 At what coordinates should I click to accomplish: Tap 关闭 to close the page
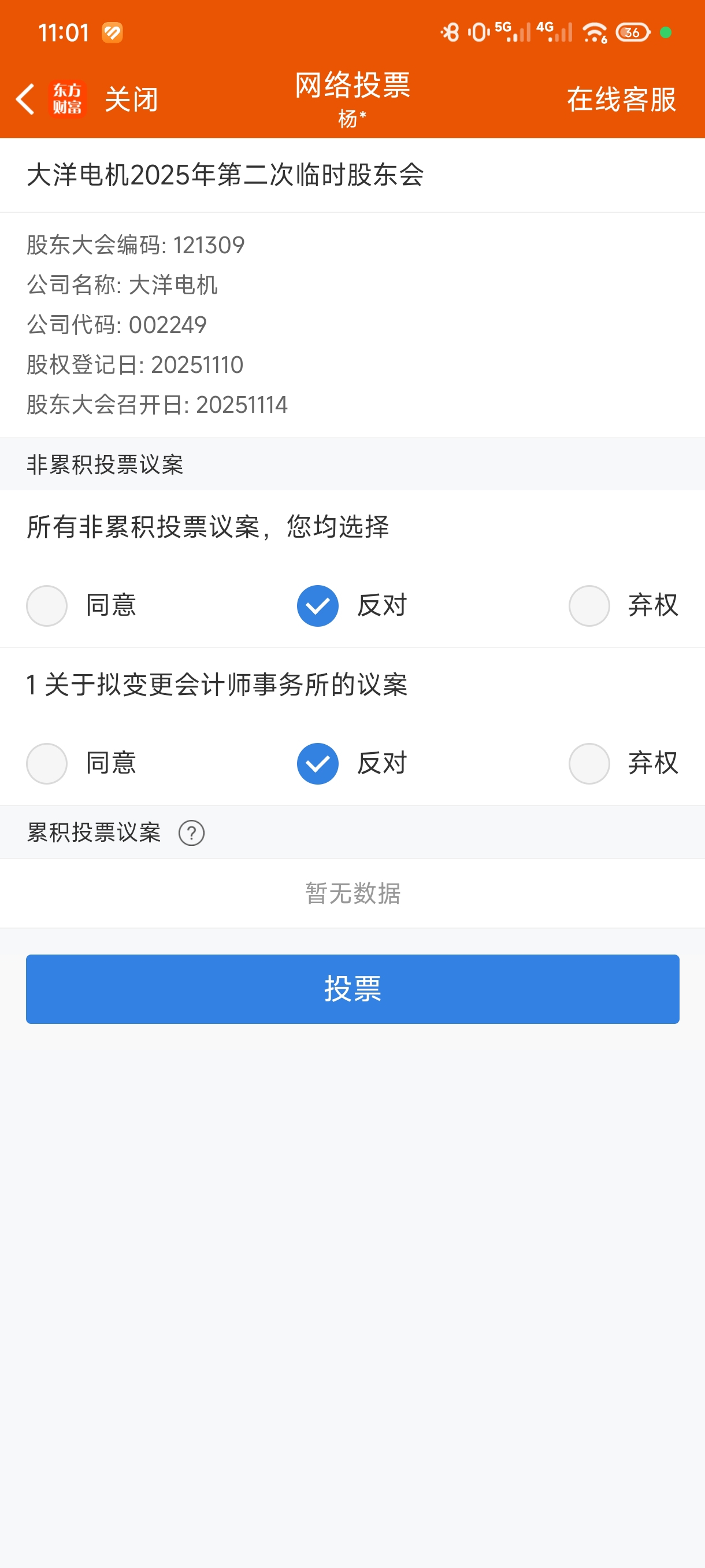coord(131,99)
